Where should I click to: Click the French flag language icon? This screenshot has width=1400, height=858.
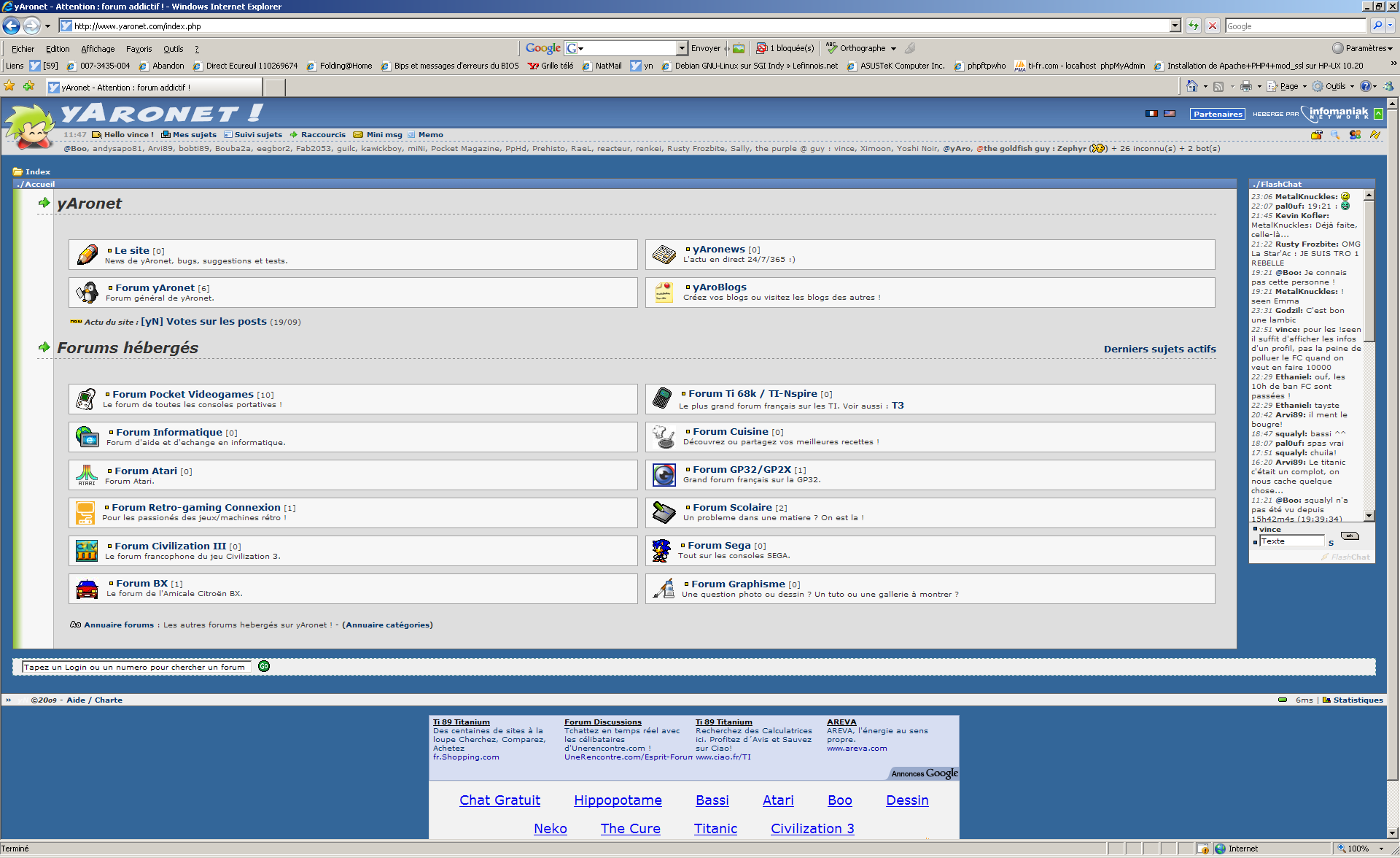click(x=1151, y=114)
